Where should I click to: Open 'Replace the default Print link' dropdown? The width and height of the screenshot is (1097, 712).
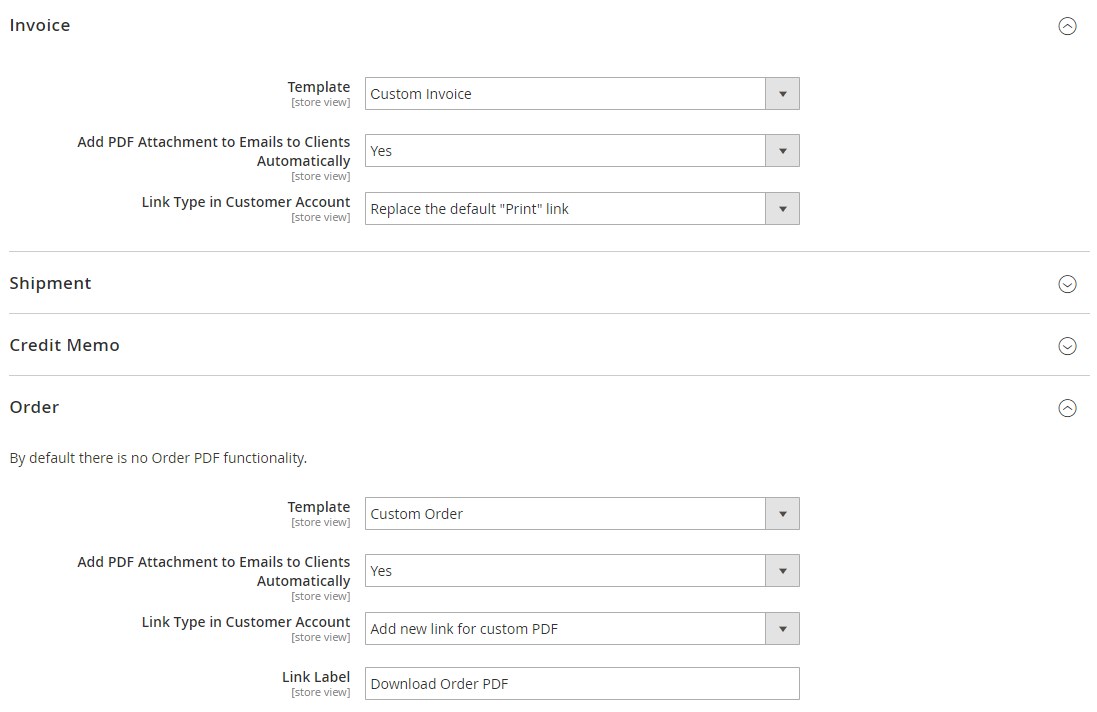click(565, 209)
